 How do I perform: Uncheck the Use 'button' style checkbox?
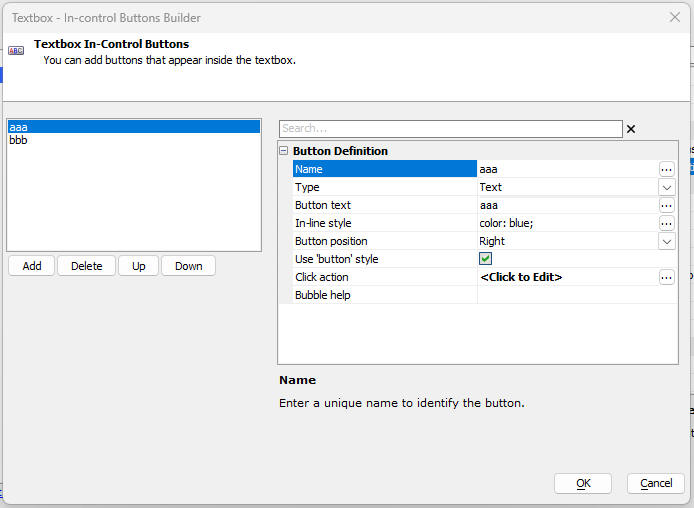[485, 259]
